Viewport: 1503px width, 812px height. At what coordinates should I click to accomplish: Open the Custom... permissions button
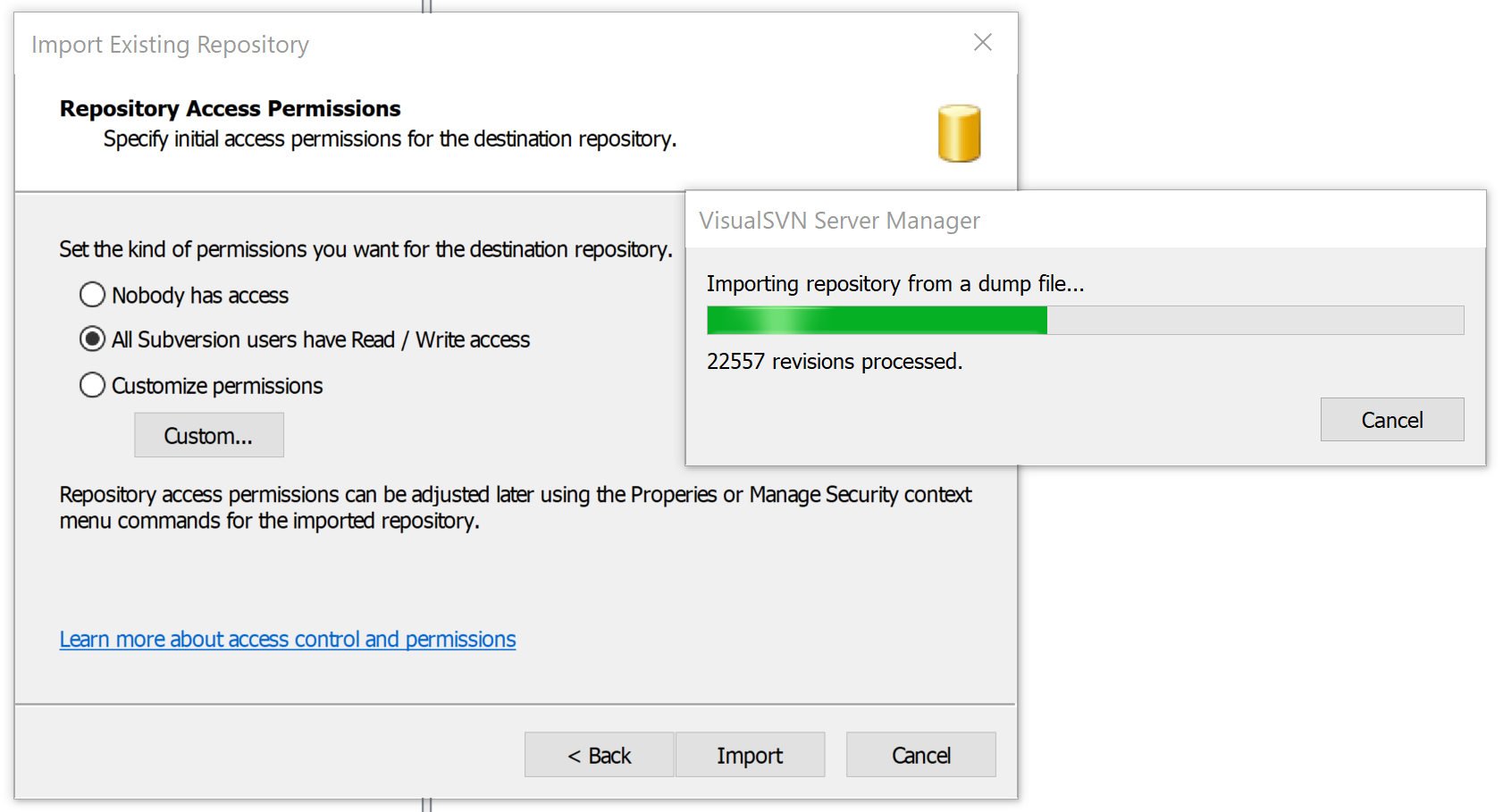[208, 435]
